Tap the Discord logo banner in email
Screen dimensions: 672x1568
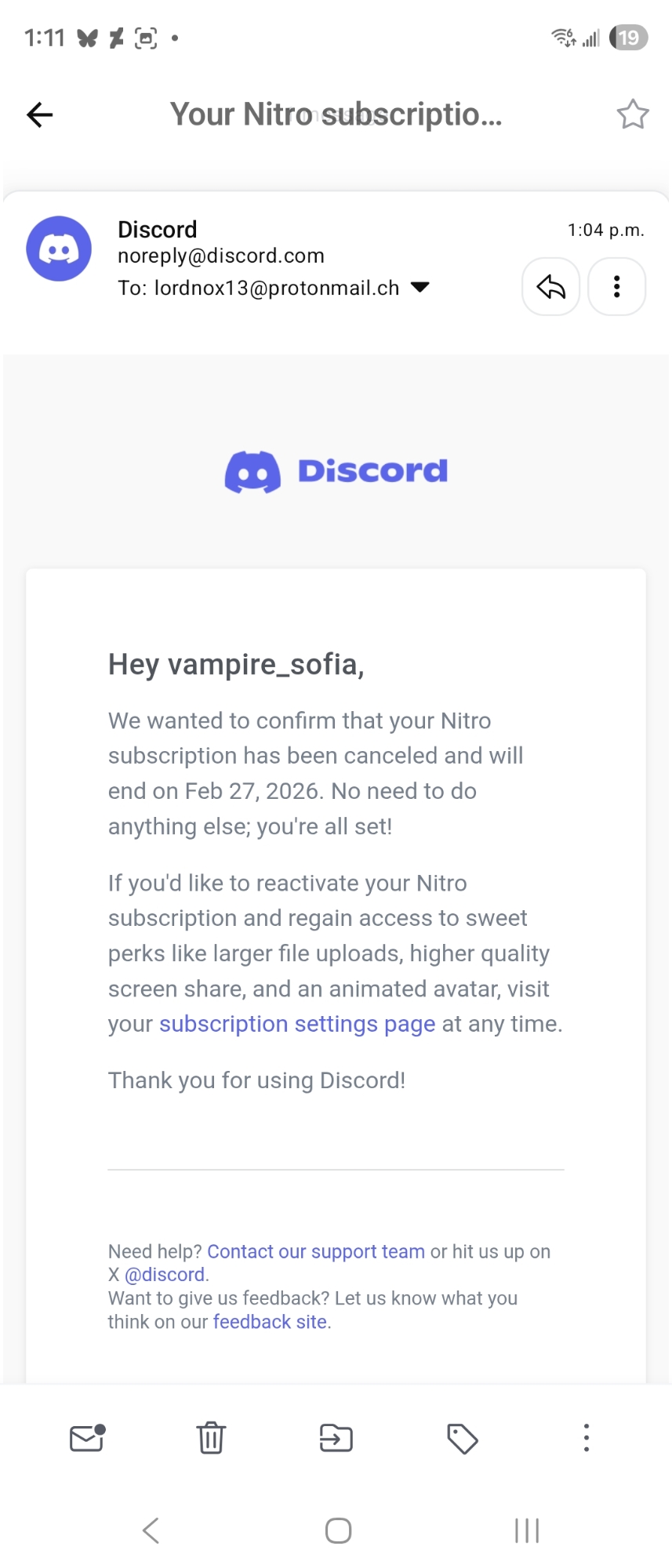336,471
